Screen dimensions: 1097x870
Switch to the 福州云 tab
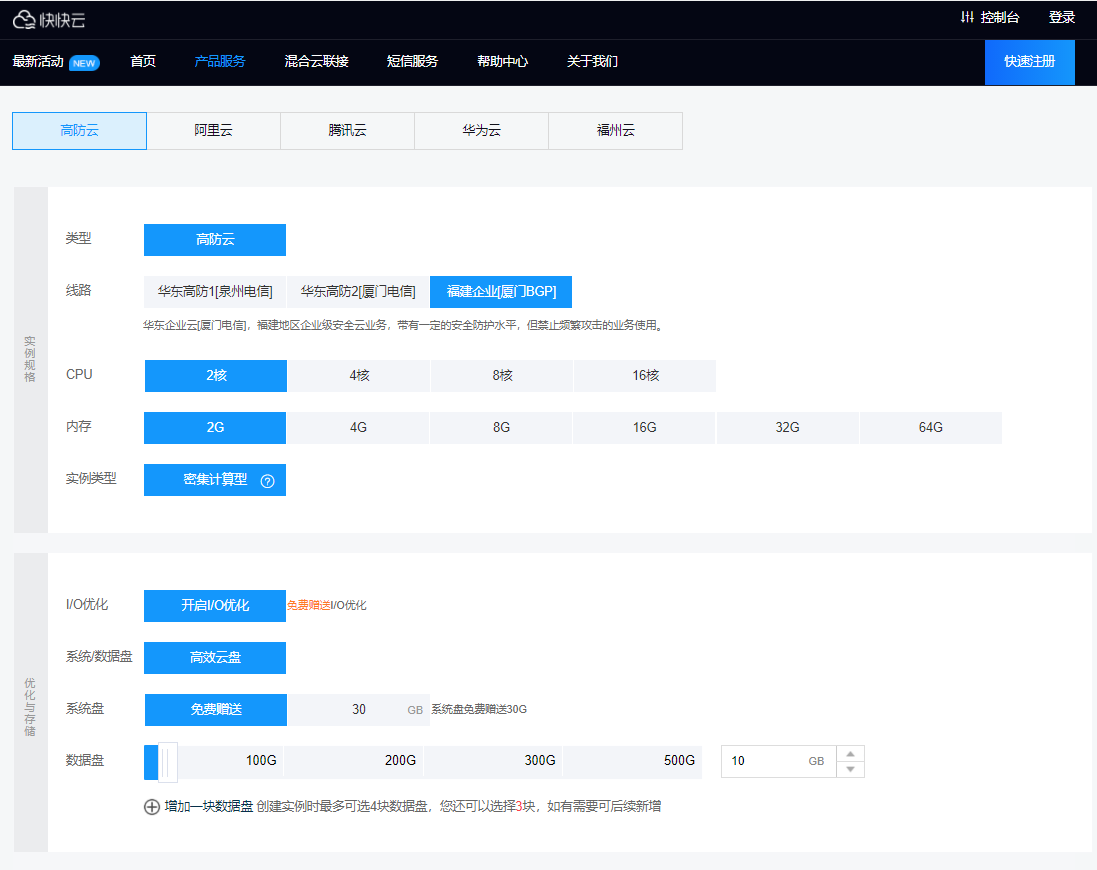click(616, 131)
